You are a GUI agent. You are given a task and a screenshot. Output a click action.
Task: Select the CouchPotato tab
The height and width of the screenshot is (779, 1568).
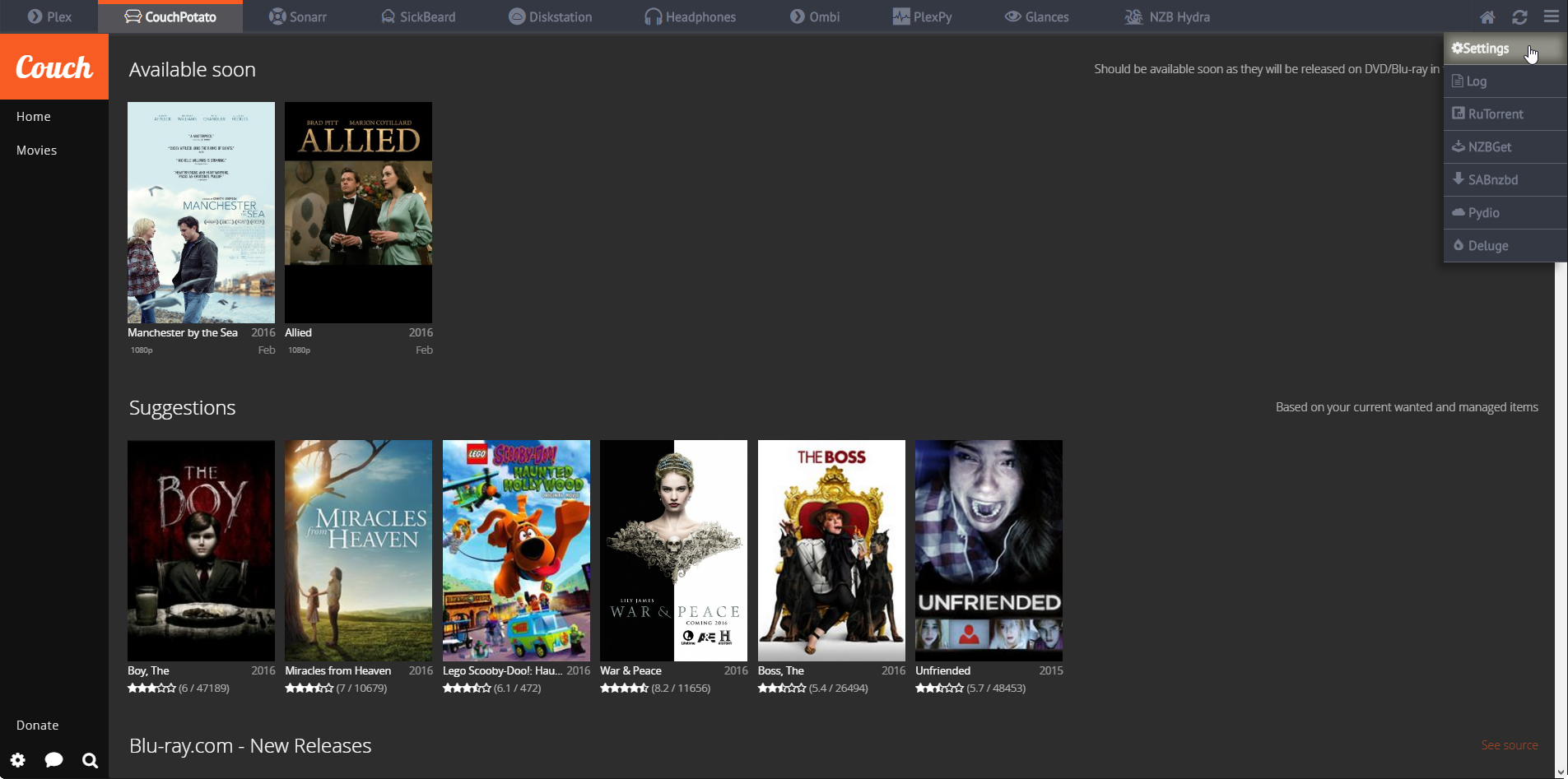click(170, 16)
